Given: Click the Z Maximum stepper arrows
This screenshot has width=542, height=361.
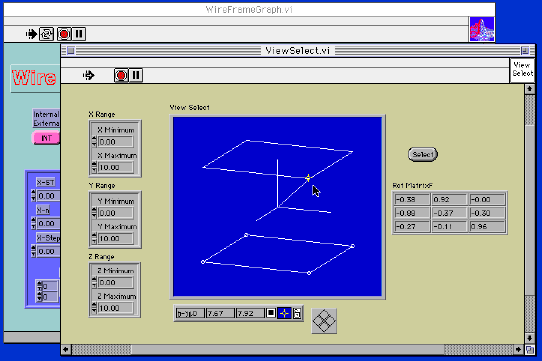Looking at the screenshot, I should (94, 307).
